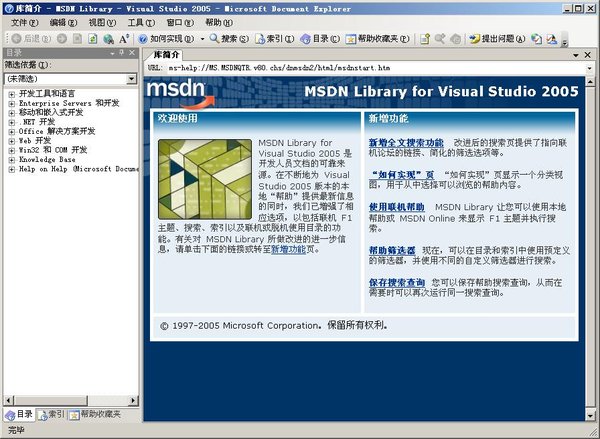Viewport: 600px width, 439px height.
Task: Expand the Web 开发 tree node
Action: 12,141
